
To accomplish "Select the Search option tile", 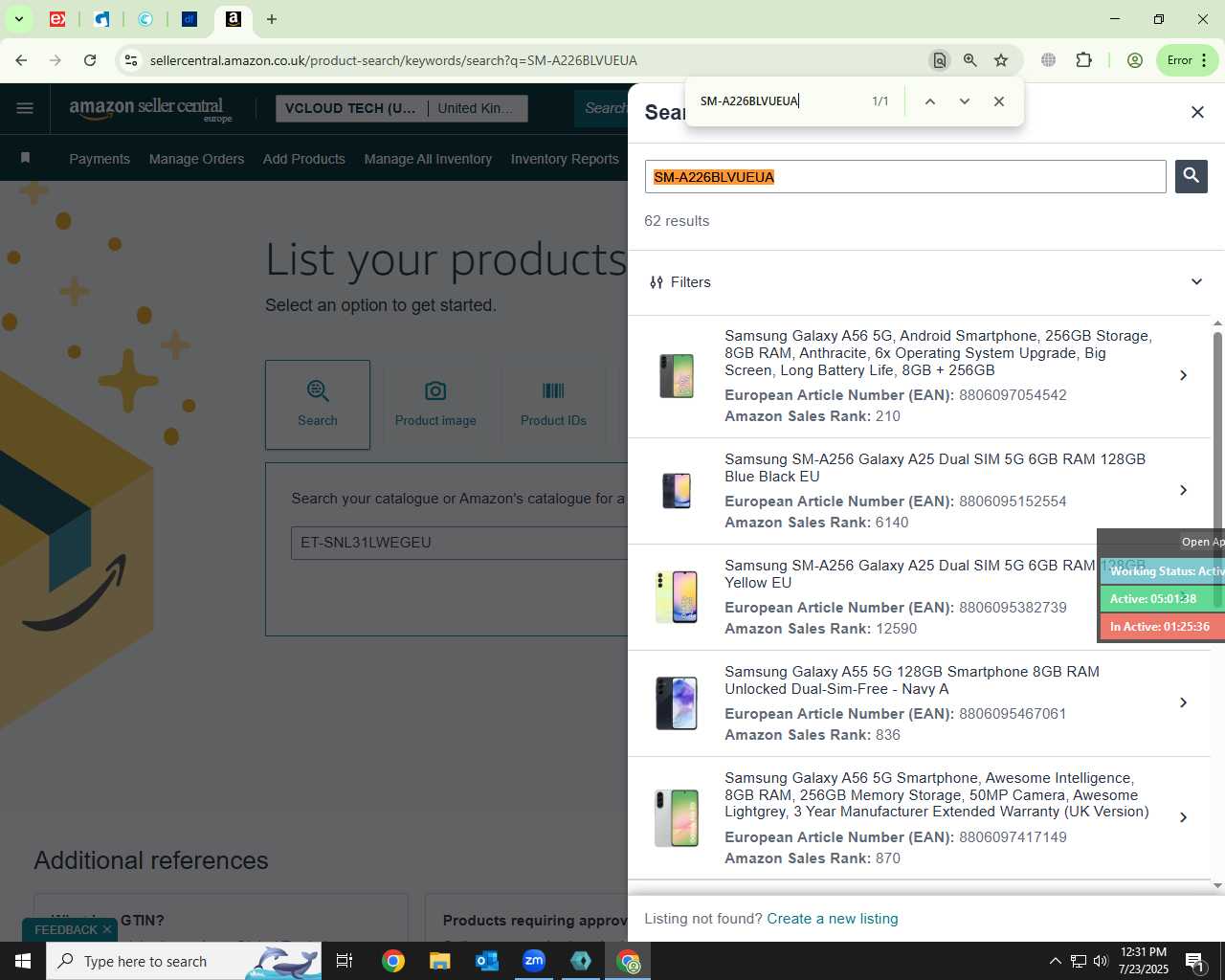I will pos(318,405).
